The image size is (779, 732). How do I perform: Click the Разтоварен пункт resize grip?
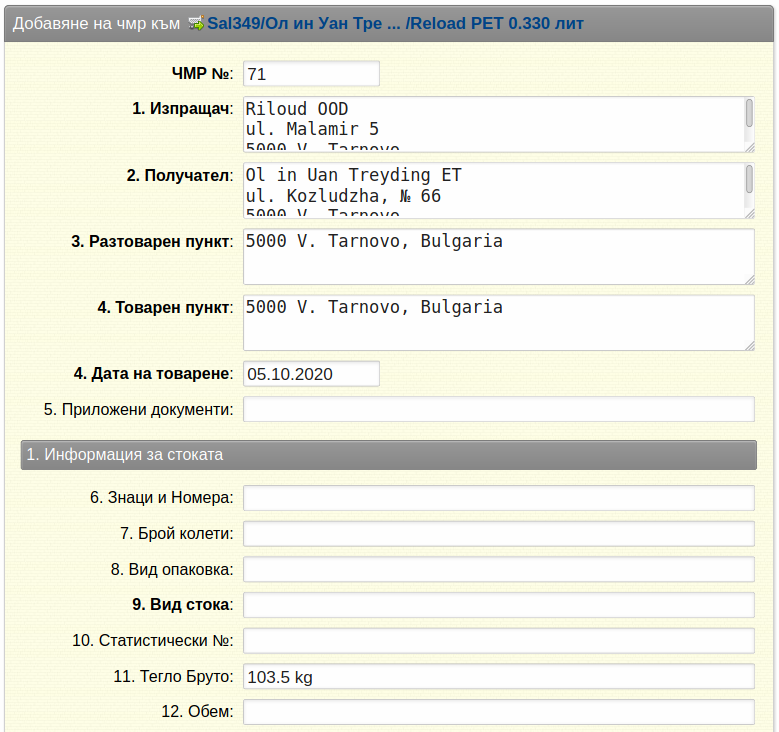click(750, 280)
